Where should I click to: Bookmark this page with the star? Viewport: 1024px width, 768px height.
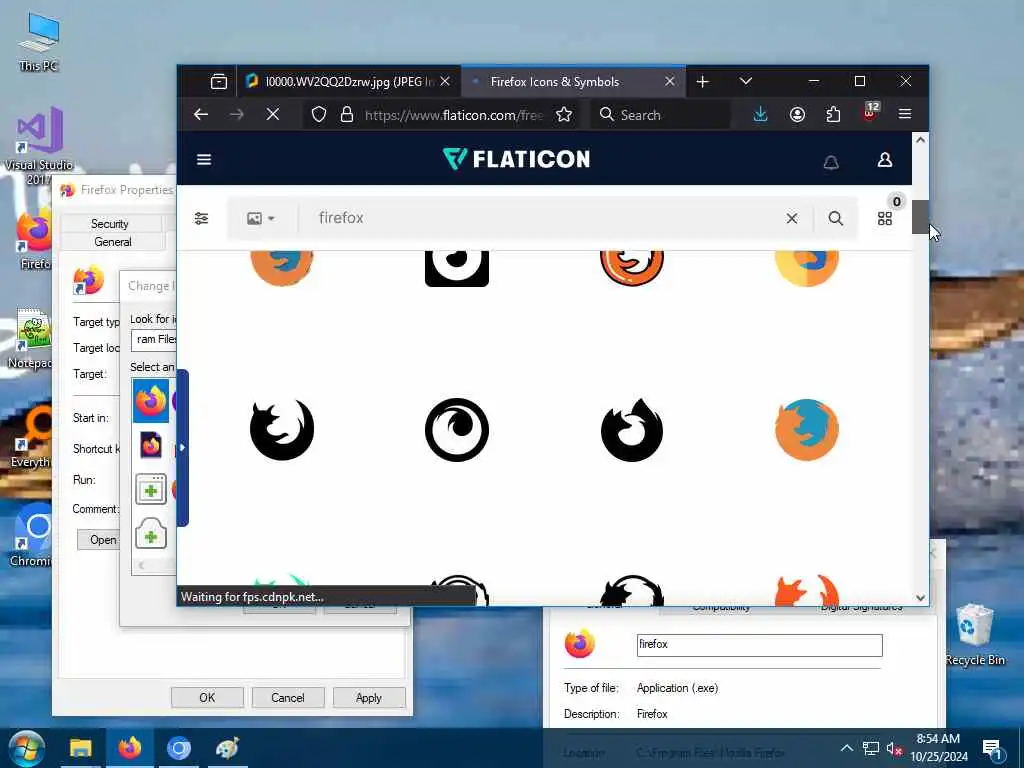tap(564, 114)
